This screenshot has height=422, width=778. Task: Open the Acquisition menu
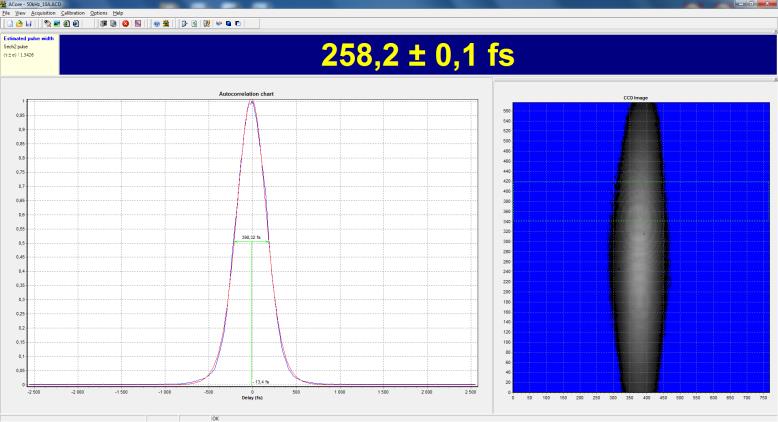click(45, 12)
